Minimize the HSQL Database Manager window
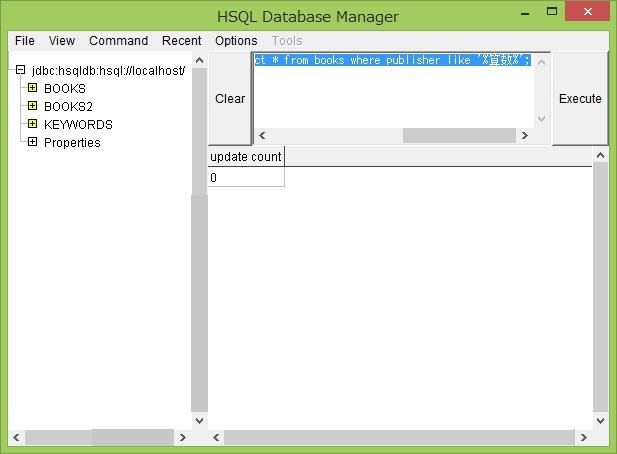The height and width of the screenshot is (454, 617). click(525, 13)
